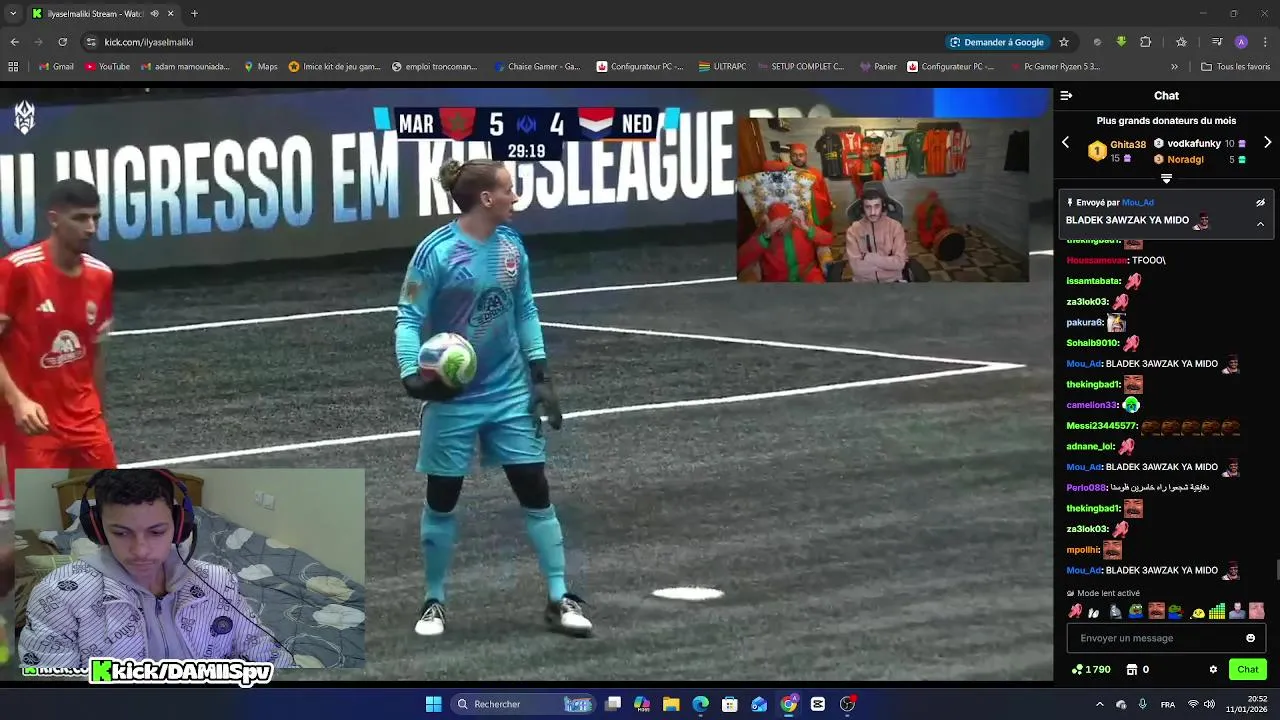Screen dimensions: 1280x720
Task: Show next top donors arrow
Action: click(x=1267, y=143)
